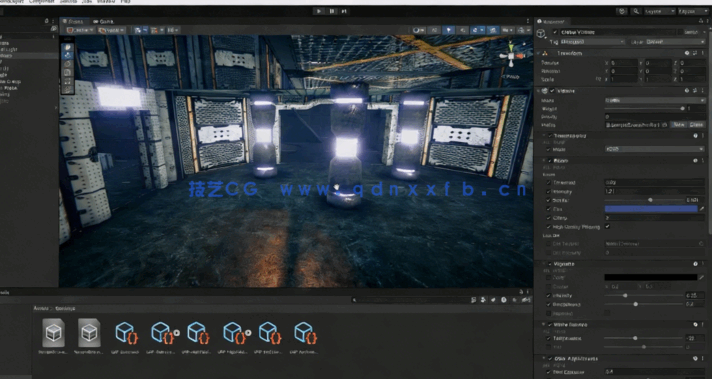Click the Pause button in the top toolbar
Viewport: 712px width, 379px height.
pos(332,11)
